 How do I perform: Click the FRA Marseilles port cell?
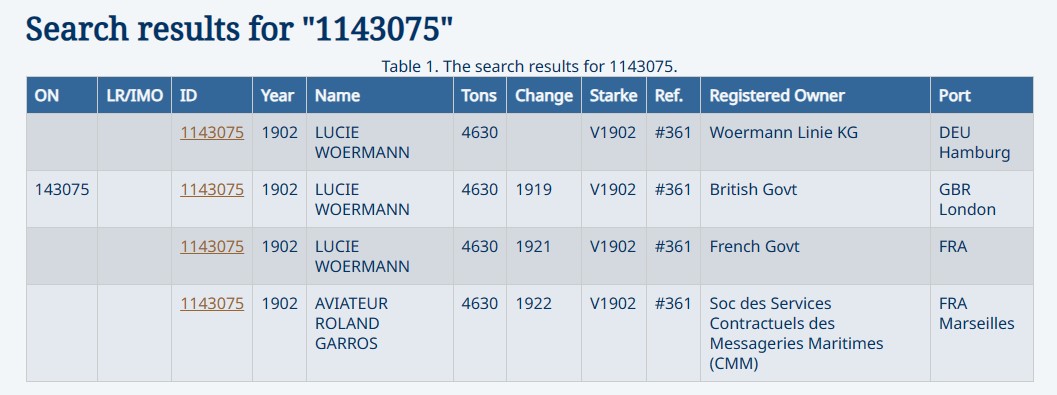982,333
